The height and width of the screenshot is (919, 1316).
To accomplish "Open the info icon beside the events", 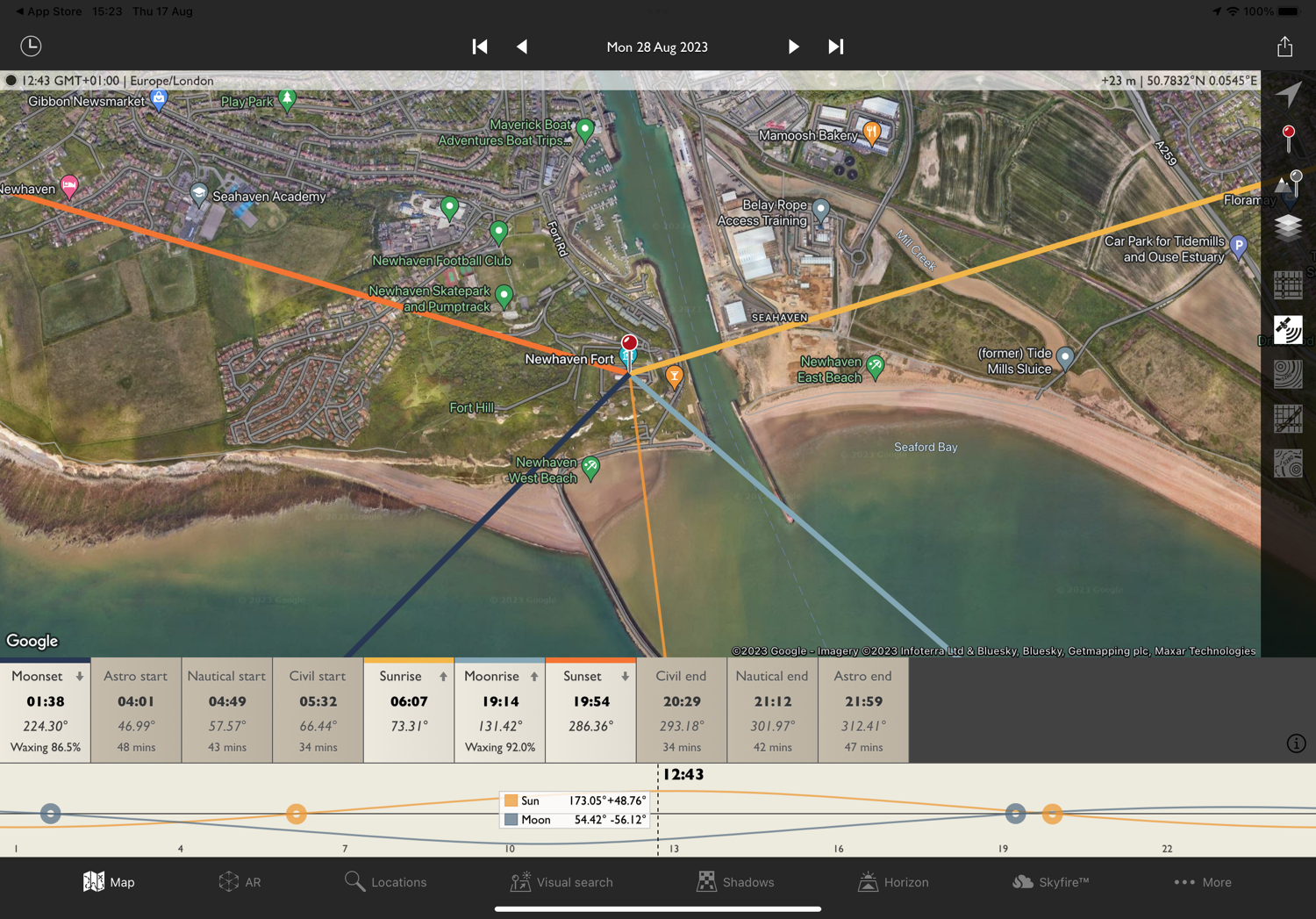I will click(x=1296, y=743).
